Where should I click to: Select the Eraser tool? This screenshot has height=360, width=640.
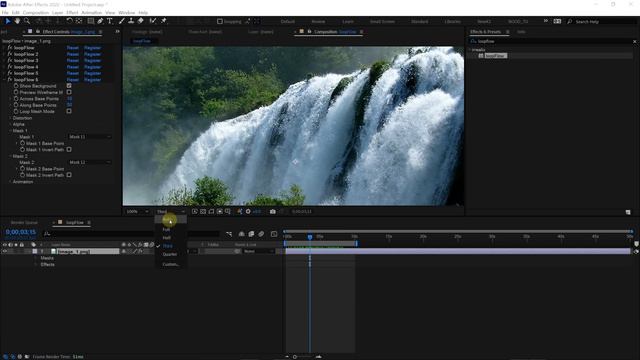click(140, 21)
